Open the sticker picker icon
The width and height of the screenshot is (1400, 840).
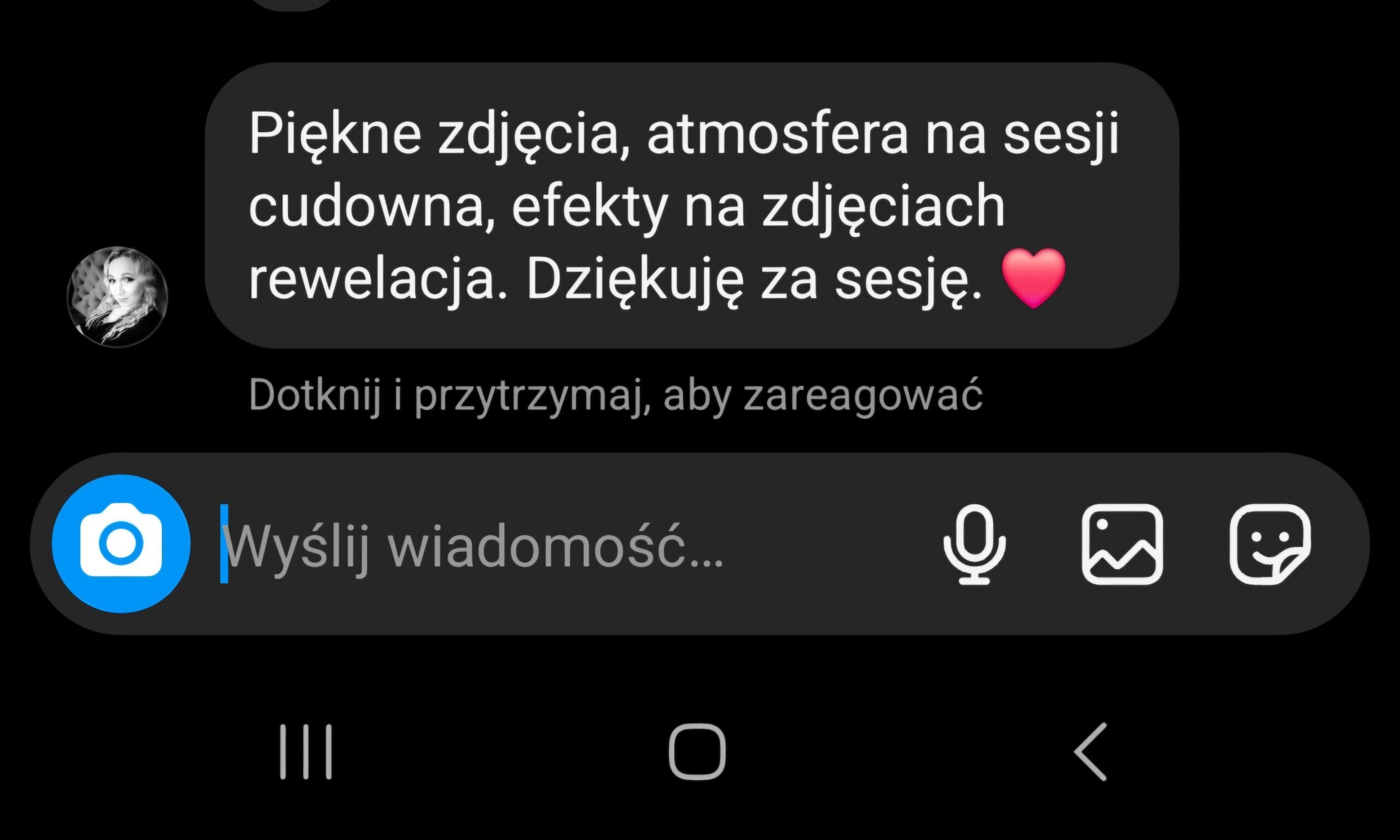[x=1270, y=544]
